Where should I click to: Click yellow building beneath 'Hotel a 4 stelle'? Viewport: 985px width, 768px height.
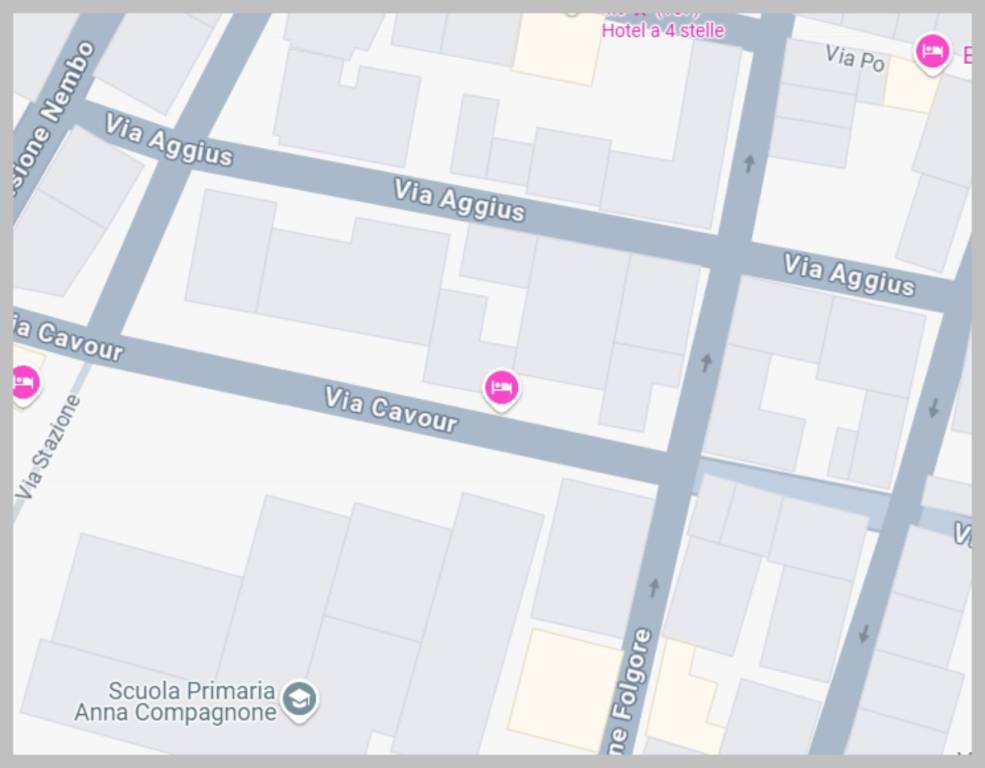click(x=556, y=49)
